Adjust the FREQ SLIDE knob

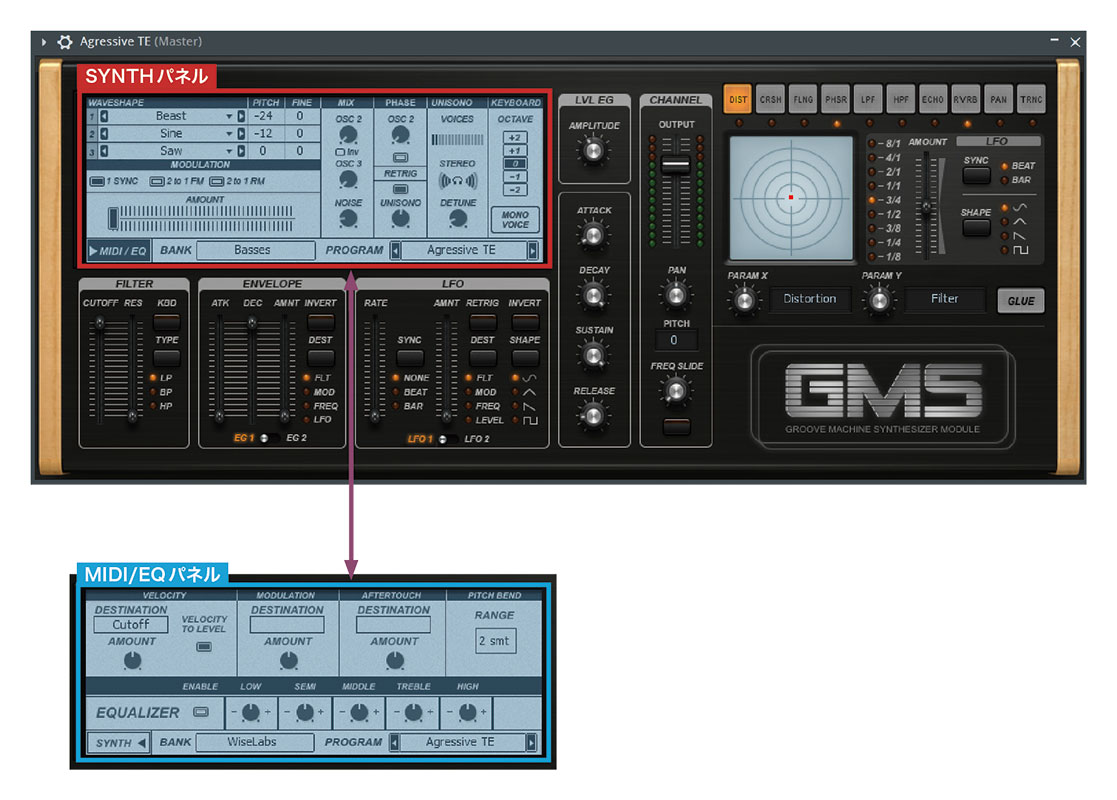[x=675, y=390]
